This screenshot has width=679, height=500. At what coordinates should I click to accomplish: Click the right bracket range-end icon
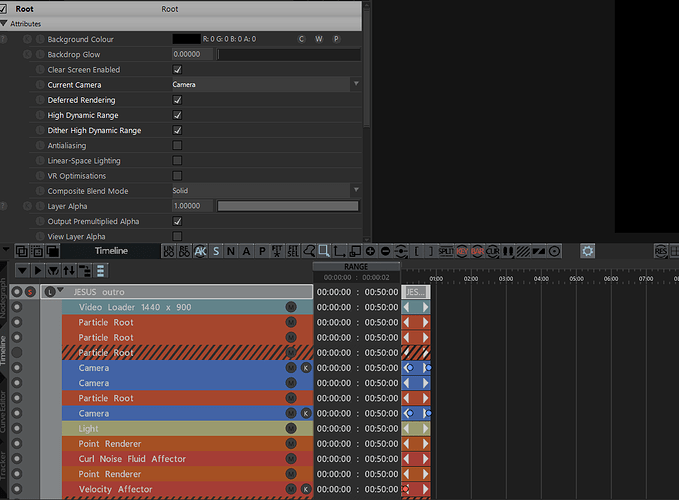(431, 251)
